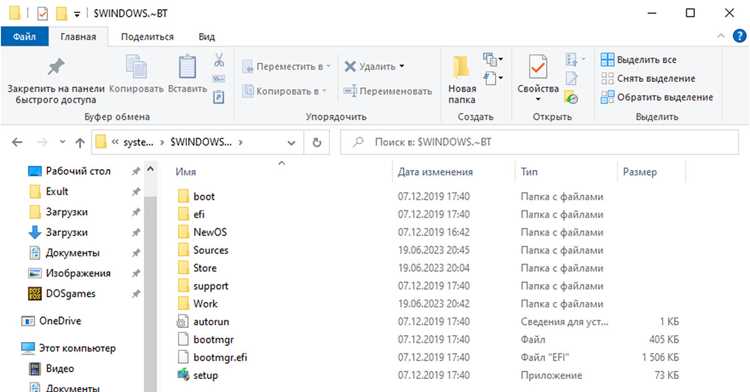Select the autorun file icon

[183, 321]
